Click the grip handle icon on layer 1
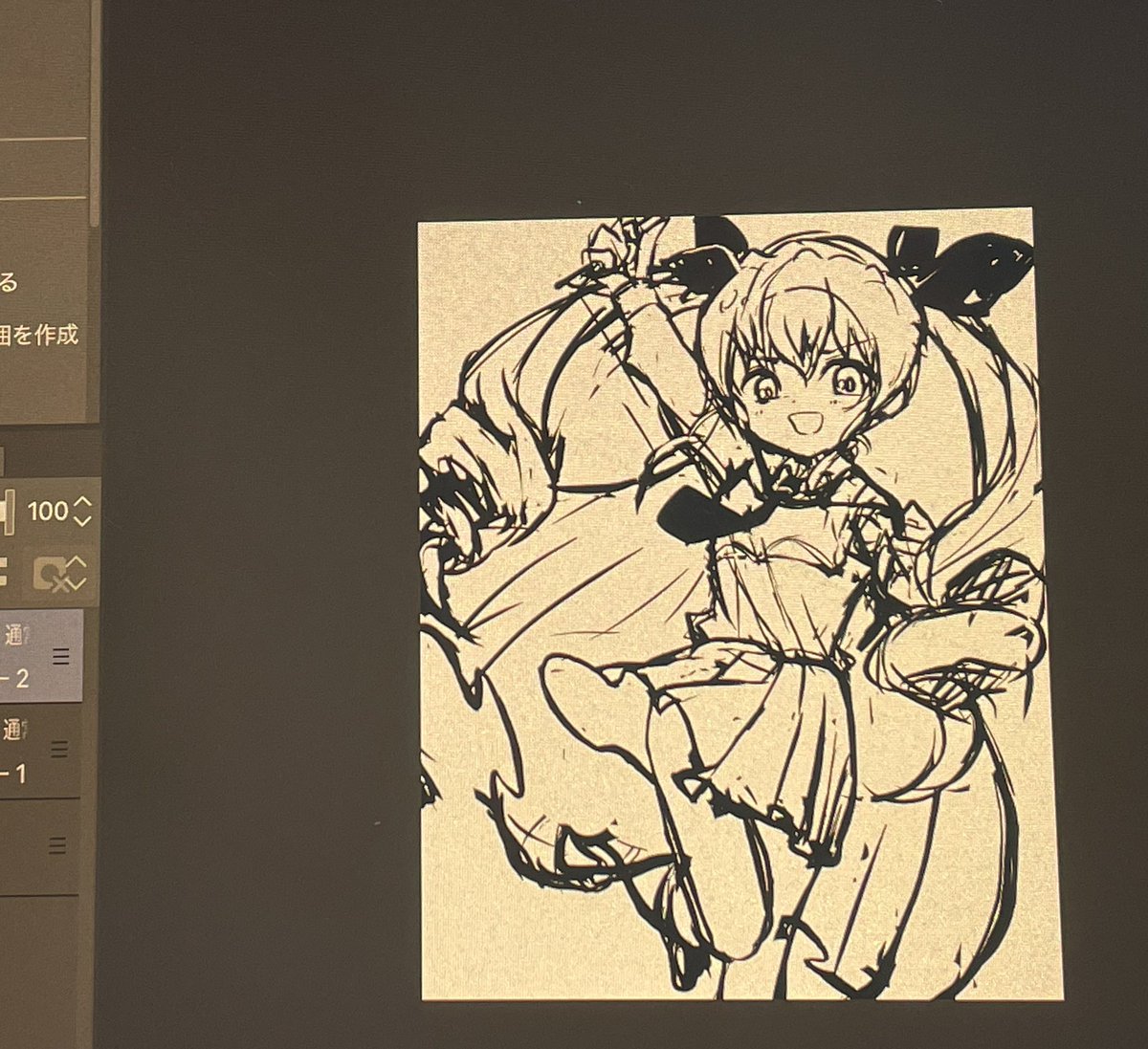Screen dimensions: 1148x1049 59,751
